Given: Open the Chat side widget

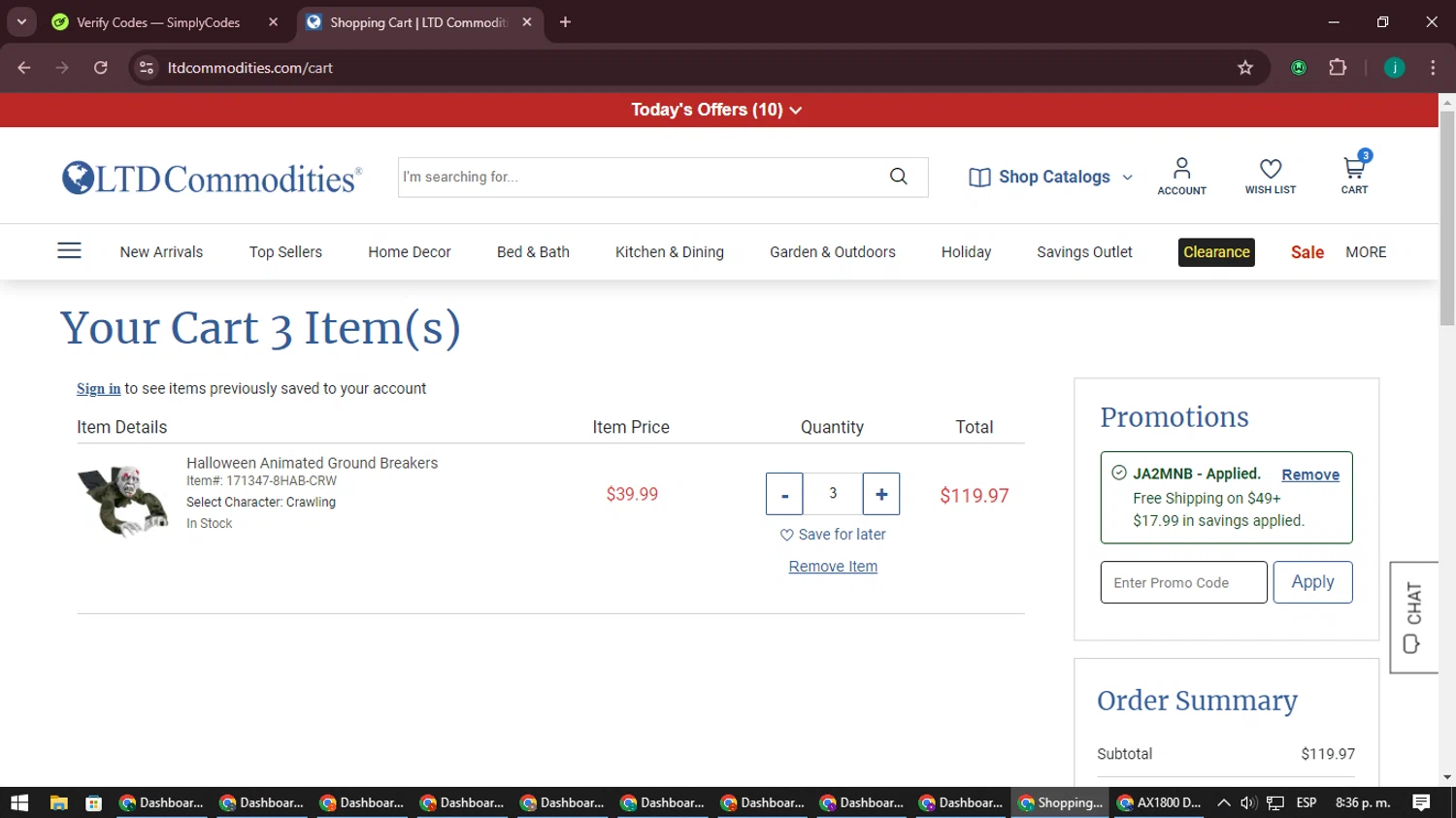Looking at the screenshot, I should click(x=1413, y=617).
